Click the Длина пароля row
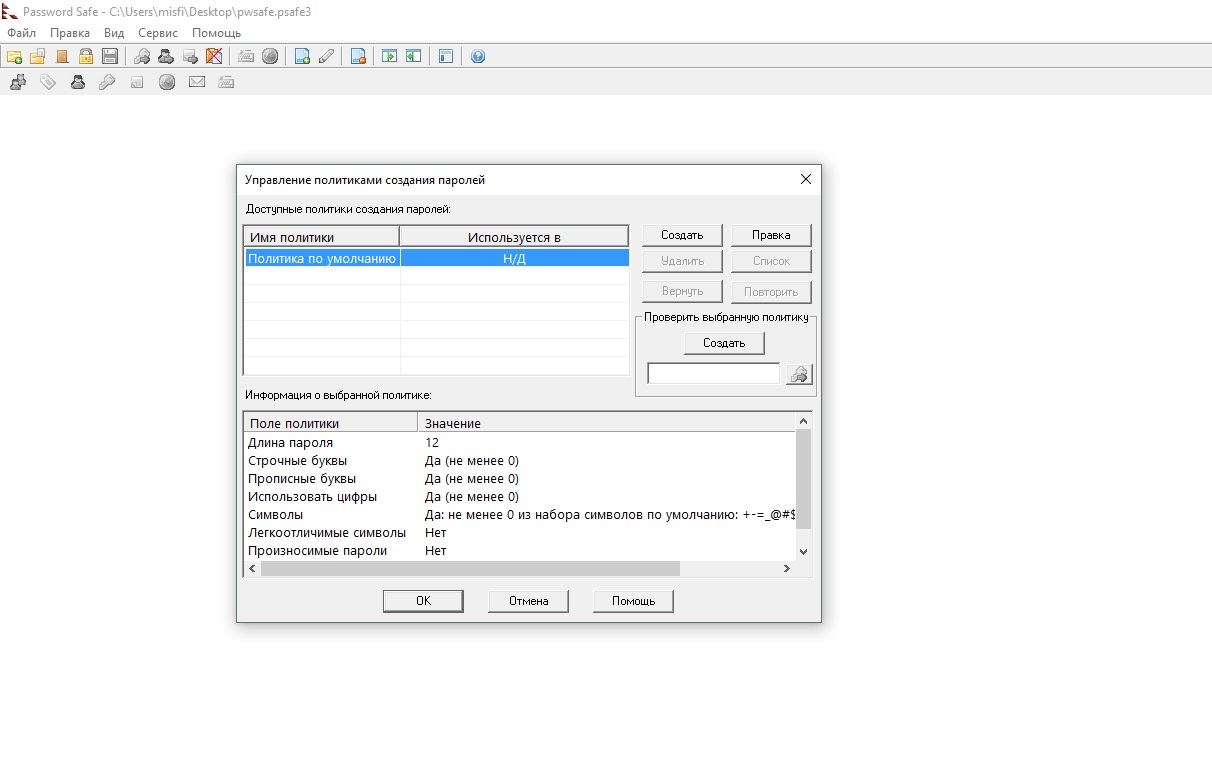Image resolution: width=1212 pixels, height=764 pixels. pyautogui.click(x=520, y=442)
